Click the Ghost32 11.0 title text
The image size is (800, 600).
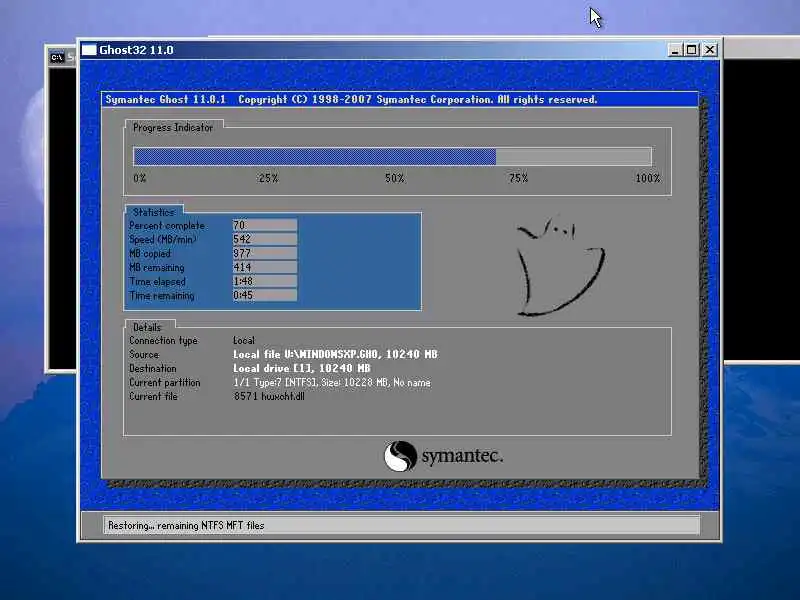click(x=136, y=50)
